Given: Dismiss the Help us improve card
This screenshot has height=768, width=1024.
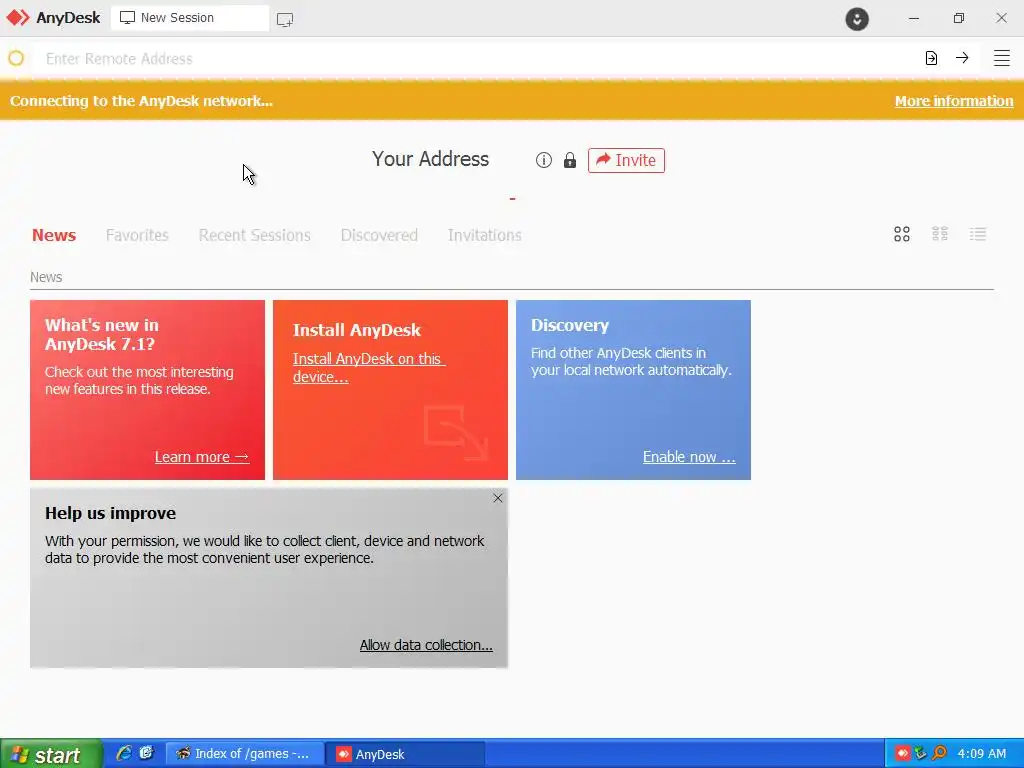Looking at the screenshot, I should point(498,498).
